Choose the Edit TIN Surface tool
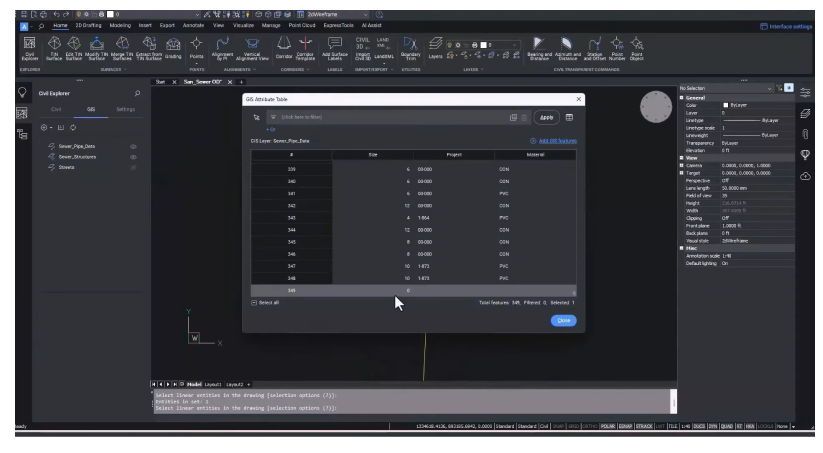 tap(74, 48)
